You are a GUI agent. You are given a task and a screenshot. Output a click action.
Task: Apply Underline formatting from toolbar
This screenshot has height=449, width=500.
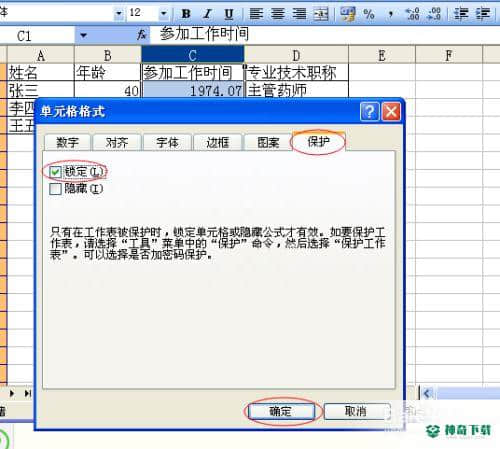[229, 14]
